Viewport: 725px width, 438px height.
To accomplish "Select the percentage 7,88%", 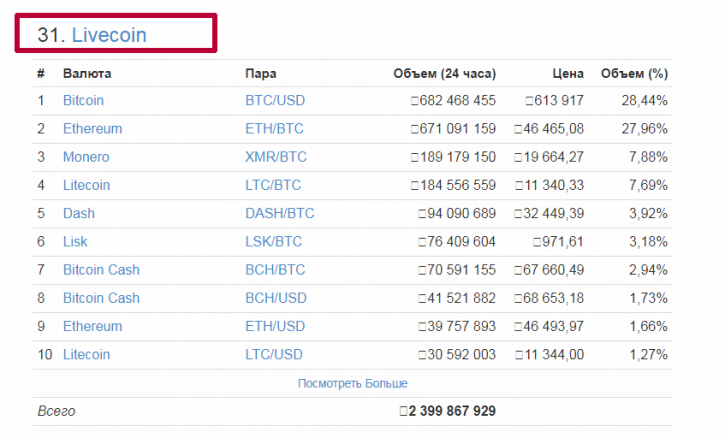I will (648, 157).
